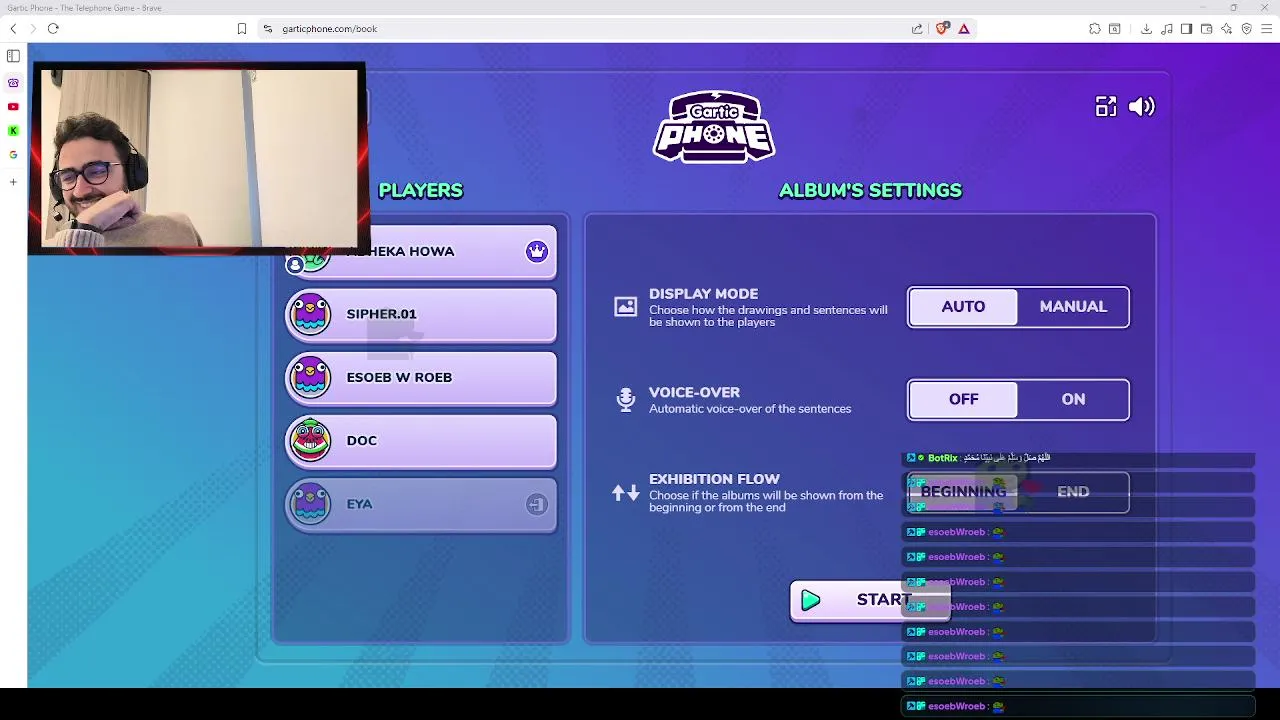Select player SIPHER.01 row

[421, 315]
